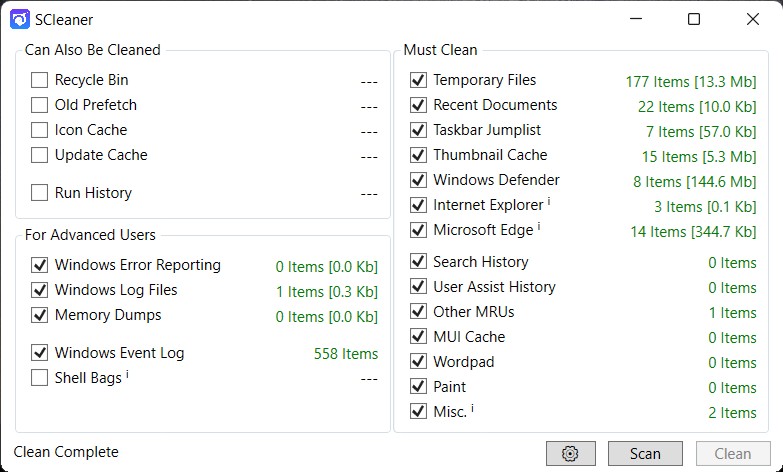Screen dimensions: 783x472
Task: Click the SCleaner app logo icon
Action: point(19,20)
